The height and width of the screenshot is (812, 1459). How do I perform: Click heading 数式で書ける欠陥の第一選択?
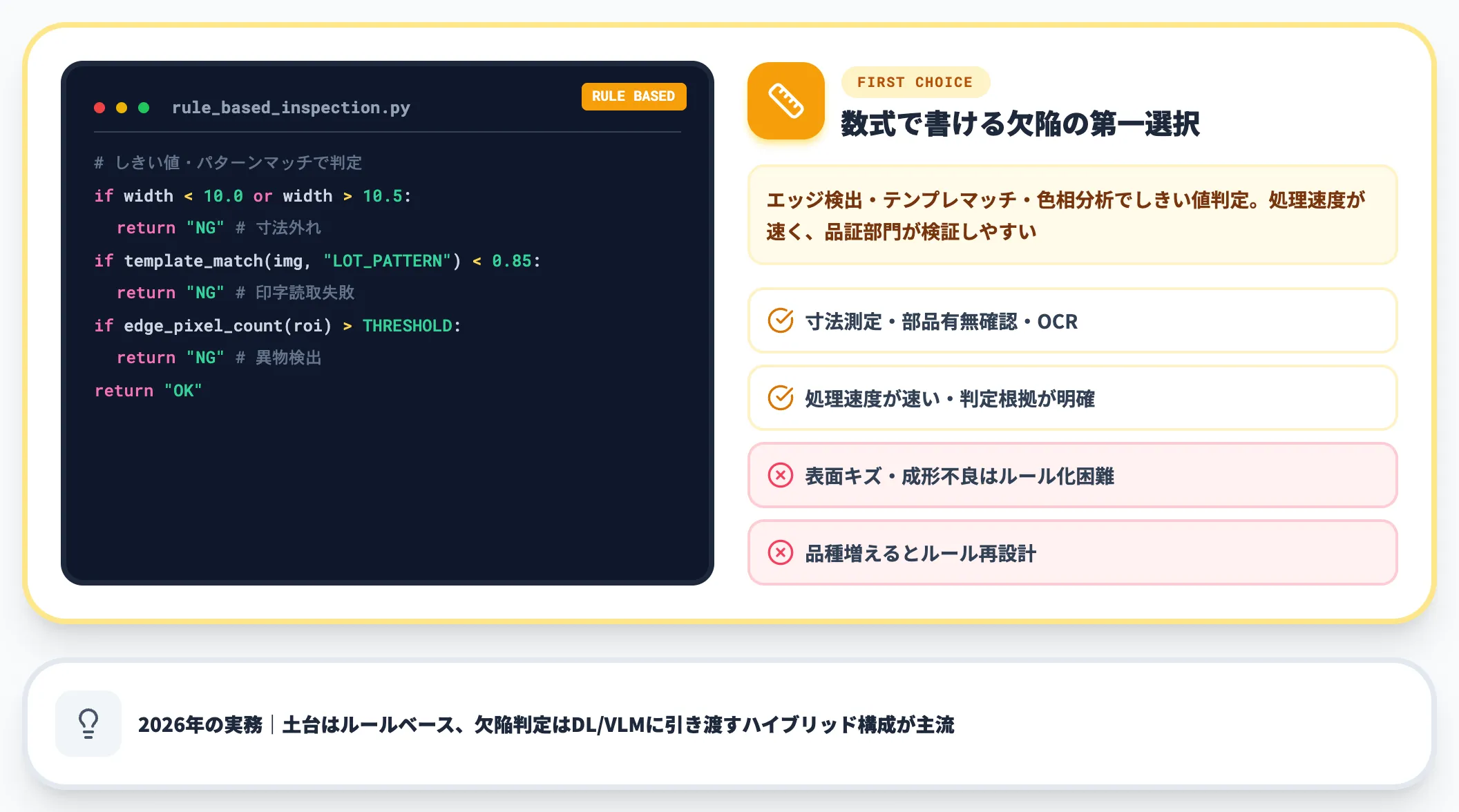(1020, 124)
